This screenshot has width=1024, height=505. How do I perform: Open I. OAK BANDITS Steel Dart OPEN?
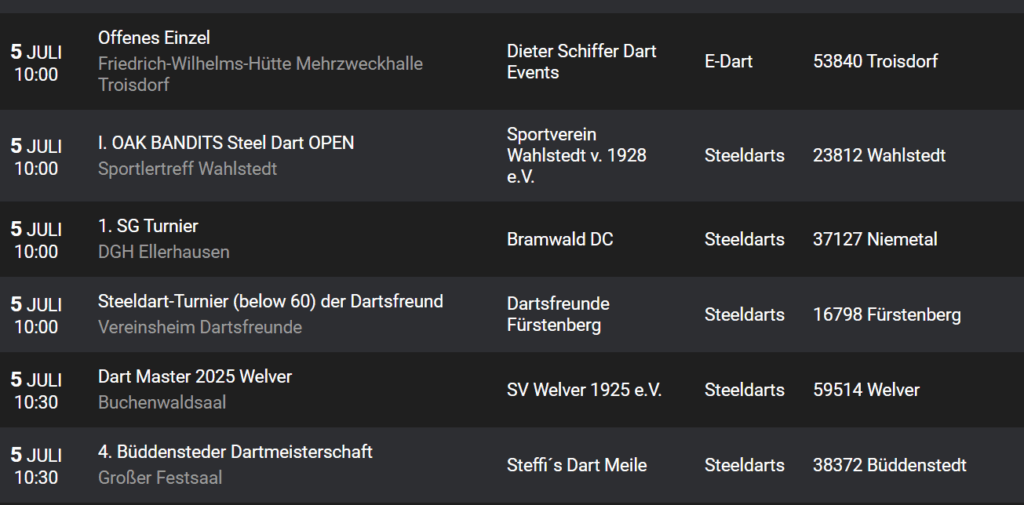coord(226,143)
